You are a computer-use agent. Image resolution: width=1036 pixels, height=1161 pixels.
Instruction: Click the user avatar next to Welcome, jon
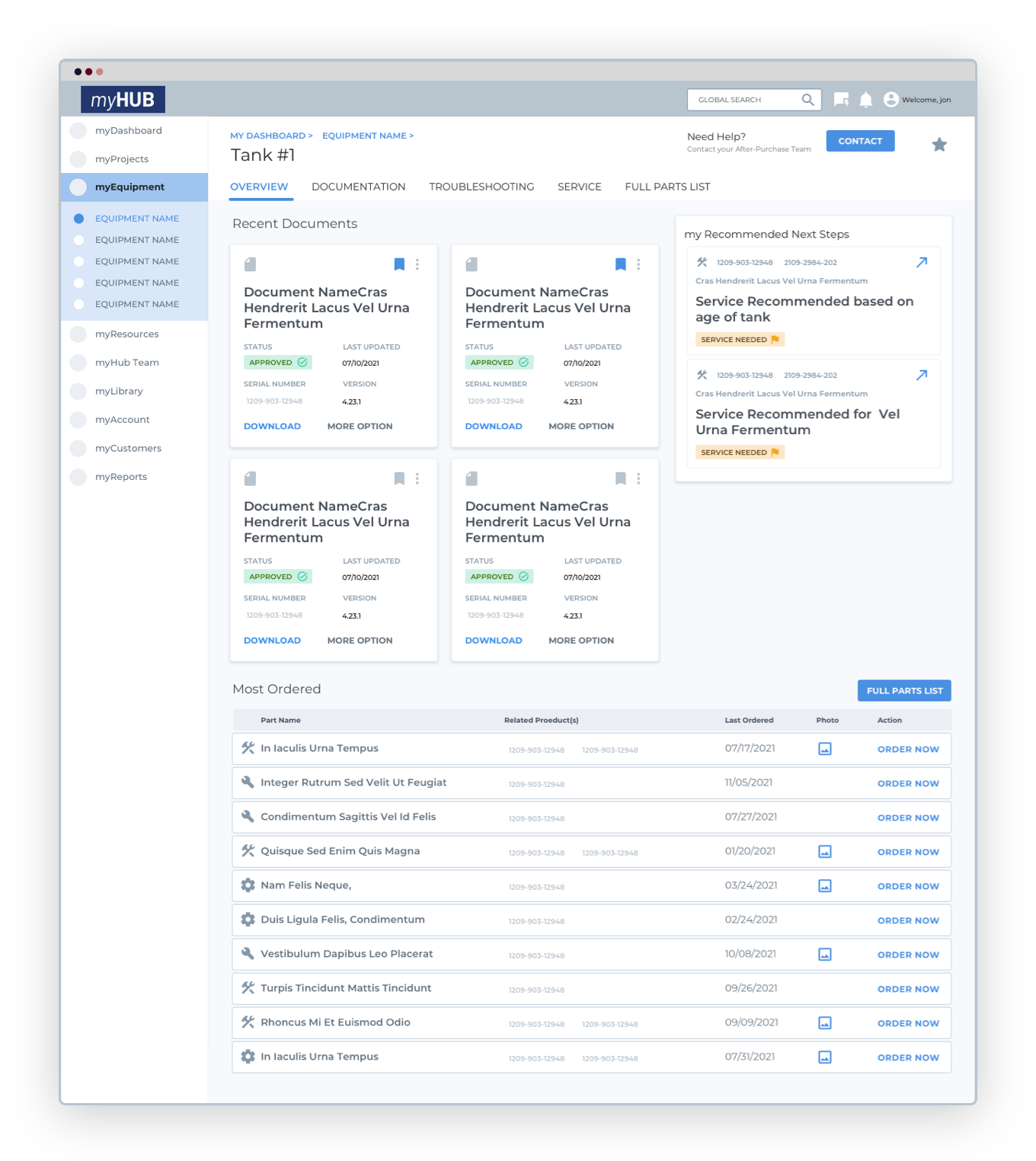891,100
